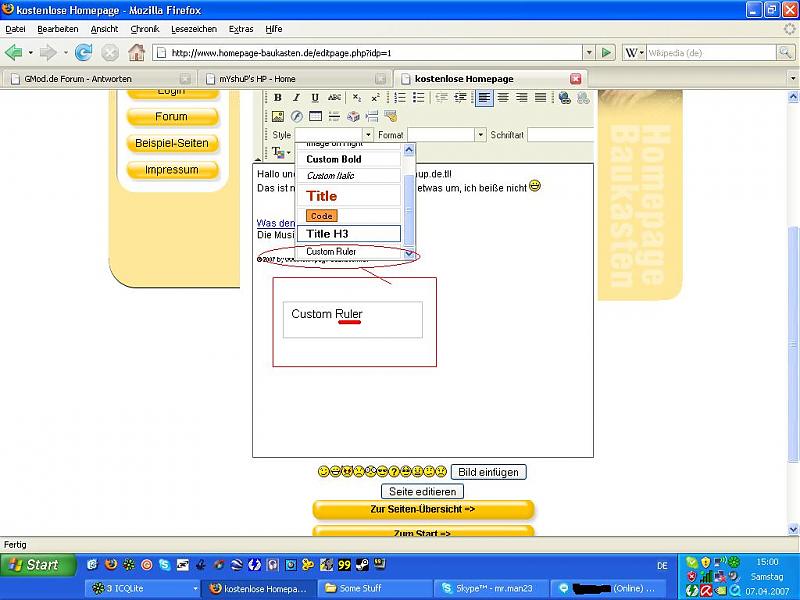The width and height of the screenshot is (800, 600).
Task: Click the Bild einfügen button
Action: (488, 472)
